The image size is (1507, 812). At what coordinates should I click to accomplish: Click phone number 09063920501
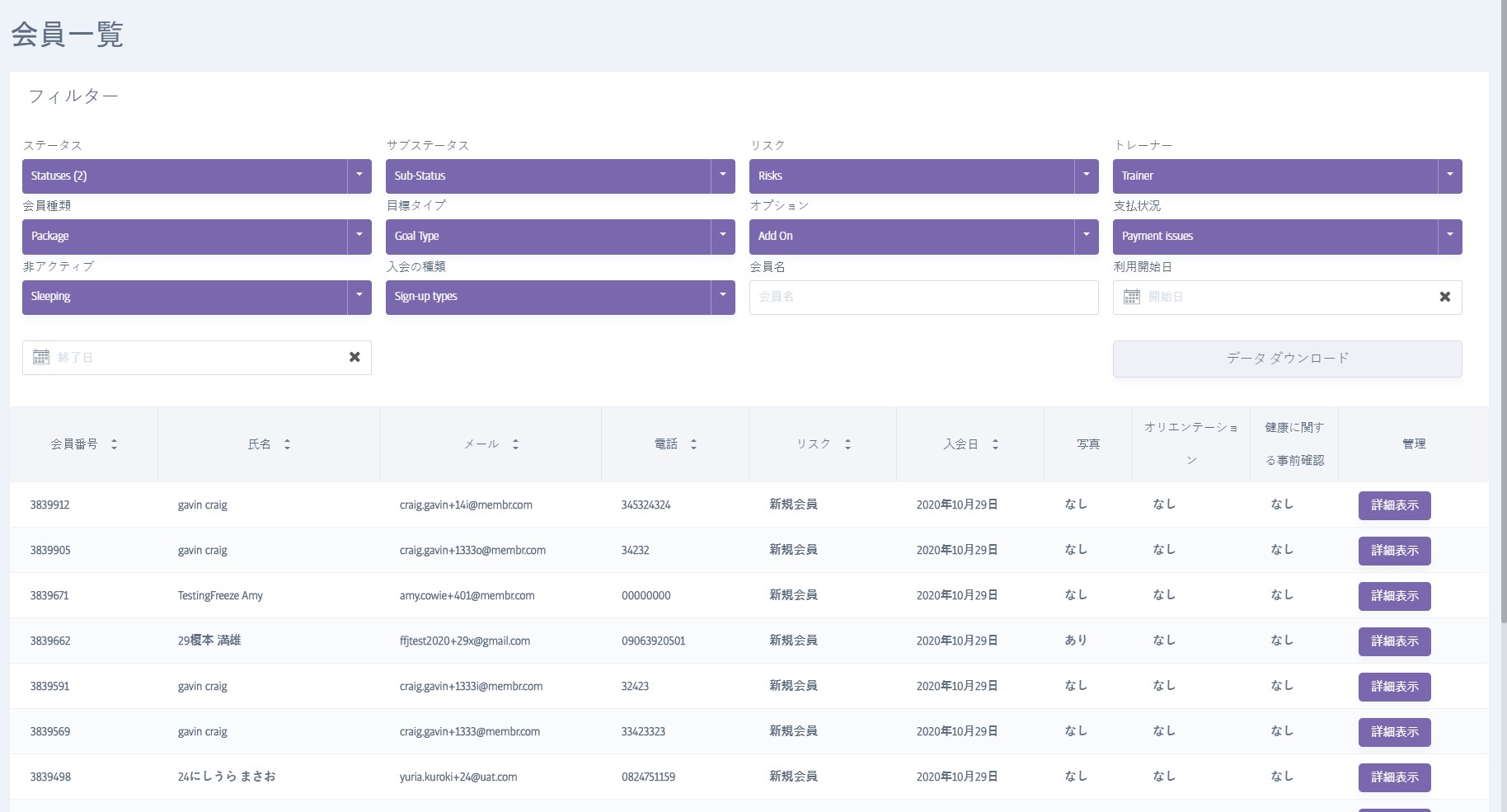click(x=653, y=641)
